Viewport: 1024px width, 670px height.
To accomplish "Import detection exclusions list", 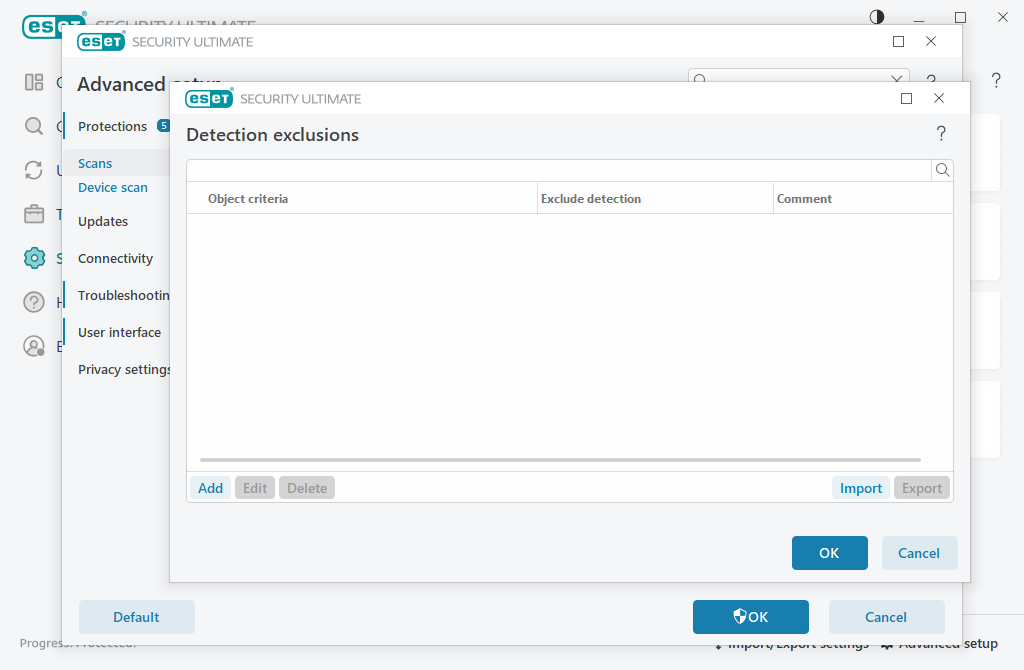I will coord(860,488).
